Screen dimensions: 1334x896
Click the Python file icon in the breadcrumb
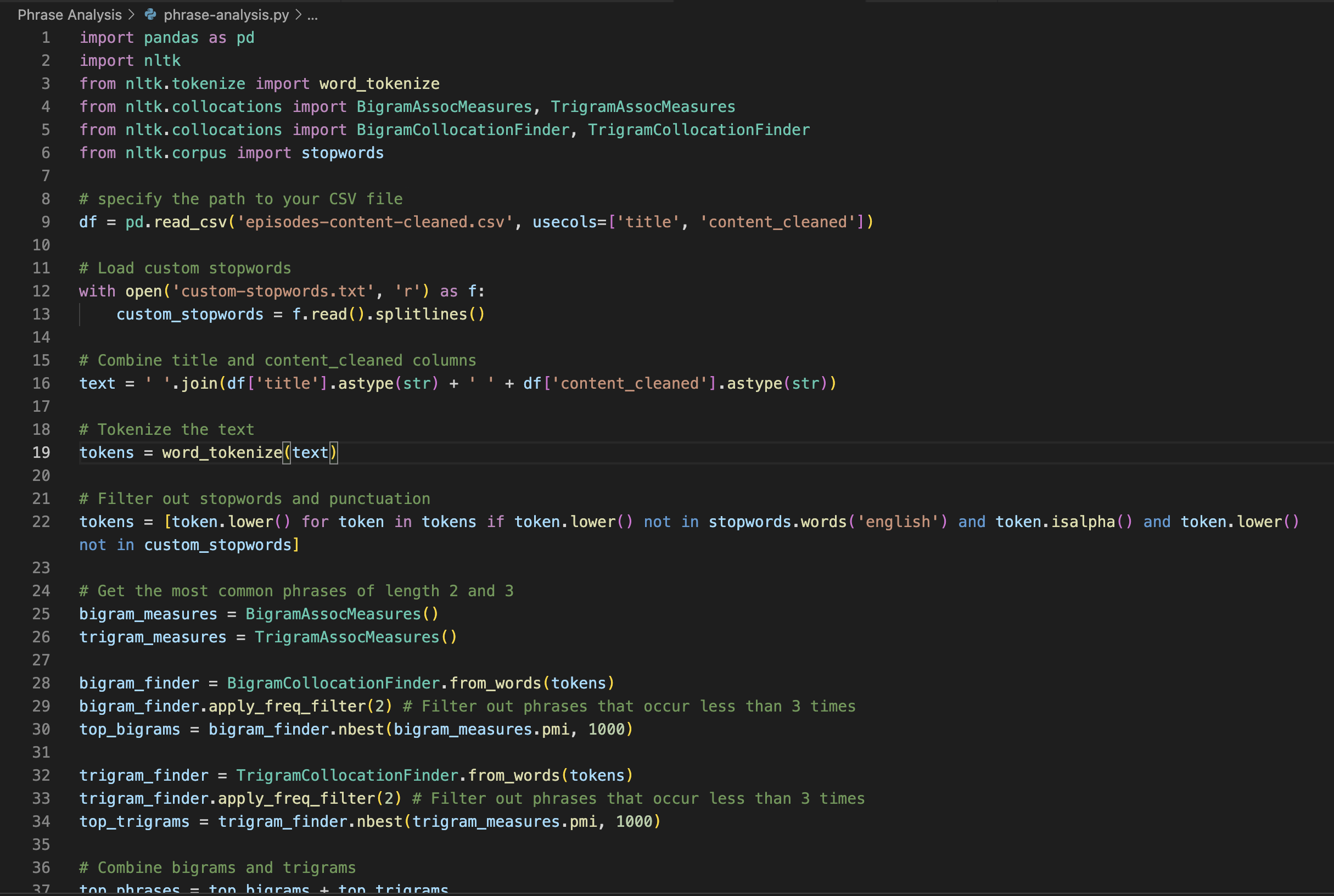(x=150, y=14)
